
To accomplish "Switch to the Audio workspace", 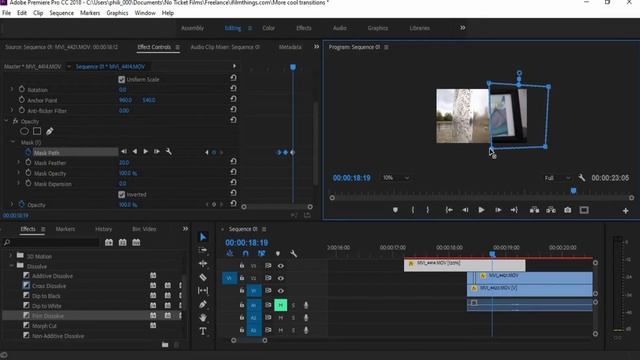I will tap(340, 28).
